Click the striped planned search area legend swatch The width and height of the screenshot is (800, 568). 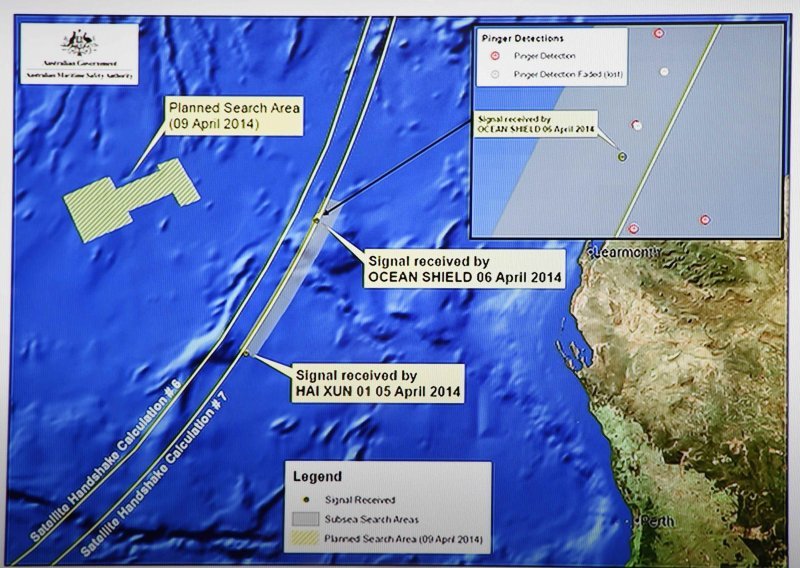pos(306,538)
